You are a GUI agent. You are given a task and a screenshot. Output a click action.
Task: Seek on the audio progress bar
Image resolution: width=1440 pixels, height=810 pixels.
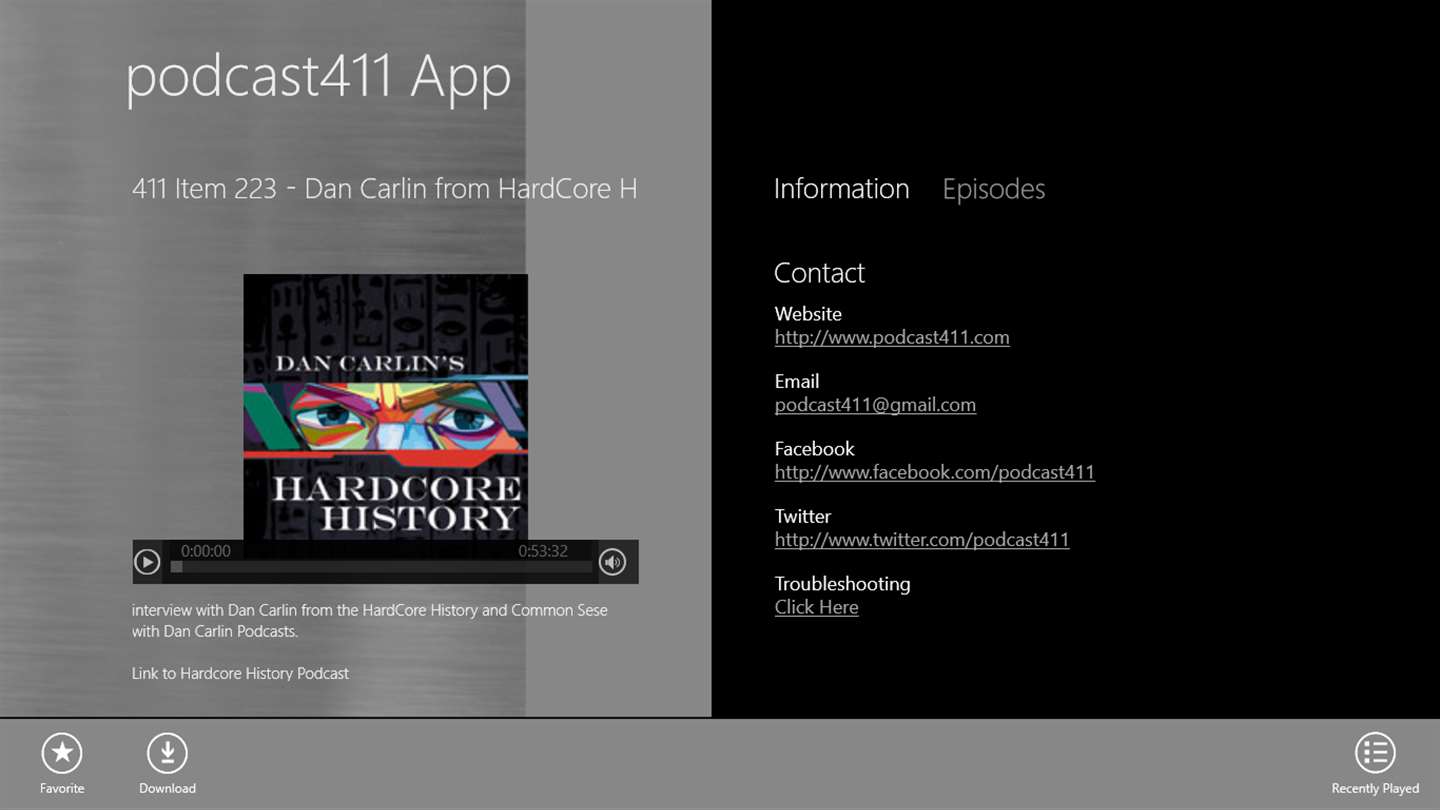(x=382, y=567)
